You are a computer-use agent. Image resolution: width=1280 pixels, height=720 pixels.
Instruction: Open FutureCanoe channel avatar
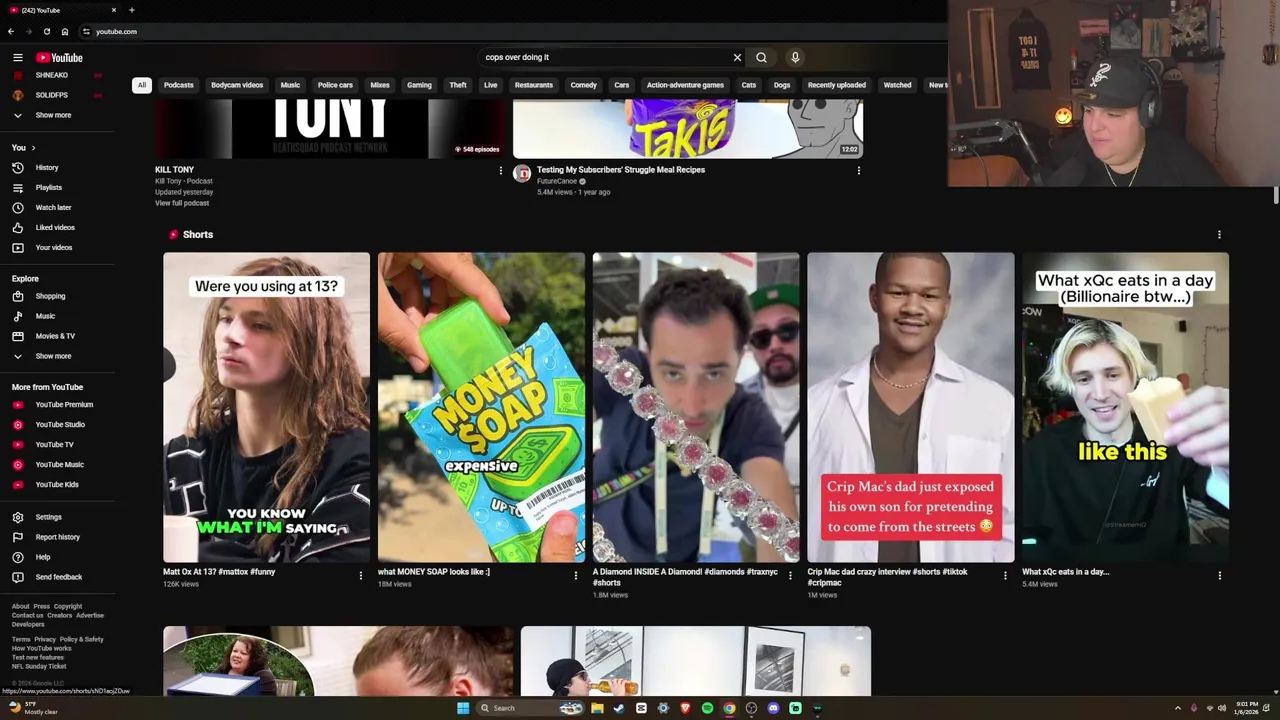pyautogui.click(x=522, y=174)
